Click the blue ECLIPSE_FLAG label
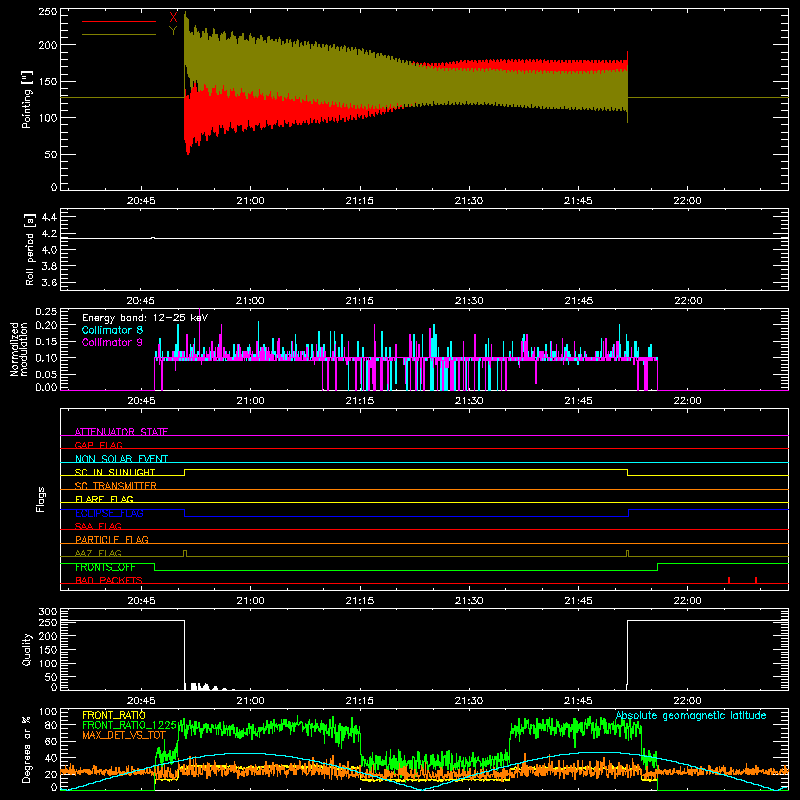The image size is (800, 800). [x=109, y=513]
